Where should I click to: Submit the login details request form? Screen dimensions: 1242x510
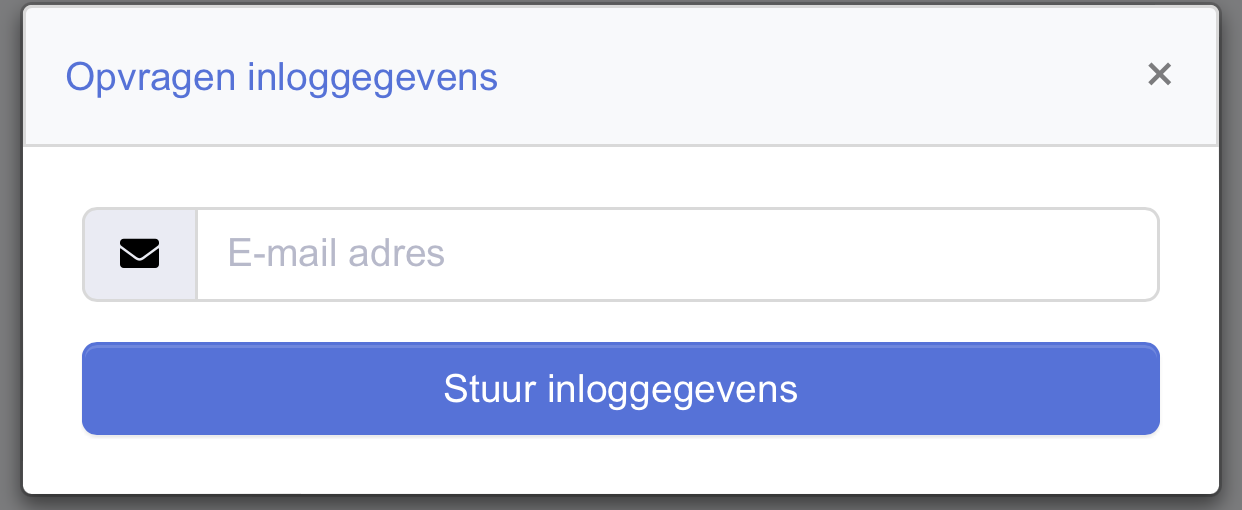[x=621, y=389]
